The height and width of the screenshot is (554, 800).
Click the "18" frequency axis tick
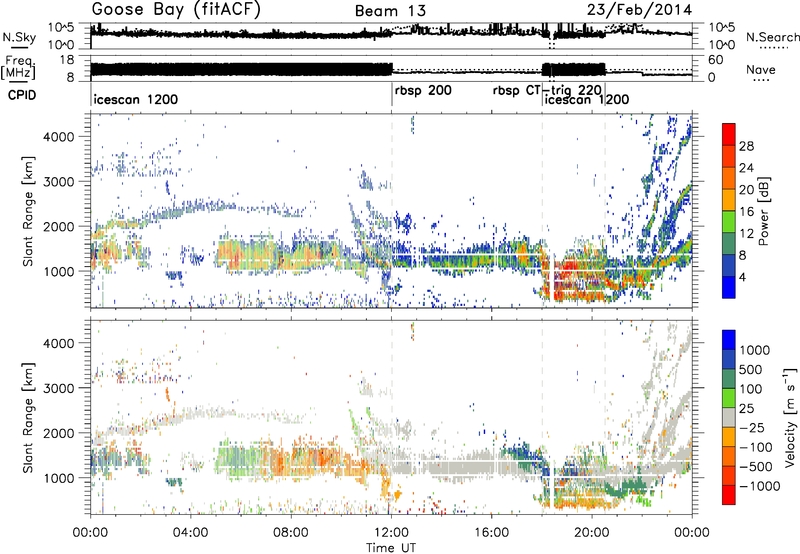click(x=66, y=60)
